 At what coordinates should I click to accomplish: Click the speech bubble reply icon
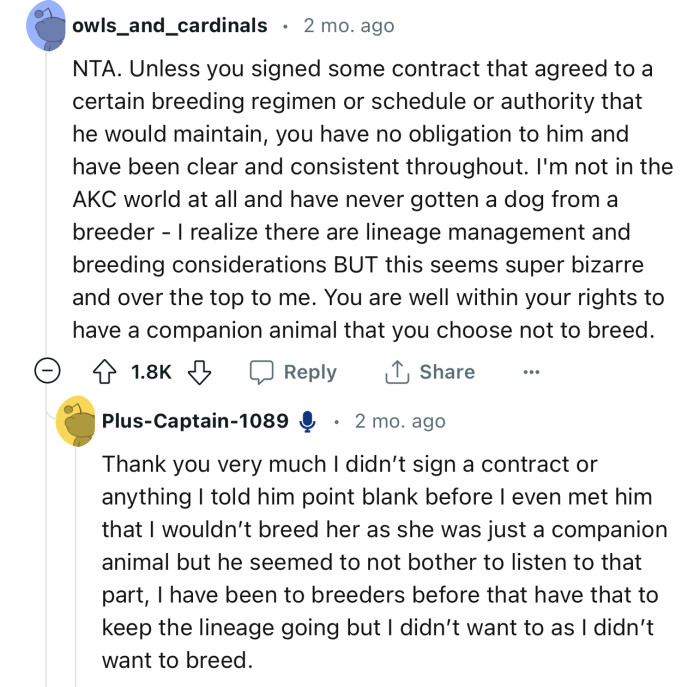262,372
